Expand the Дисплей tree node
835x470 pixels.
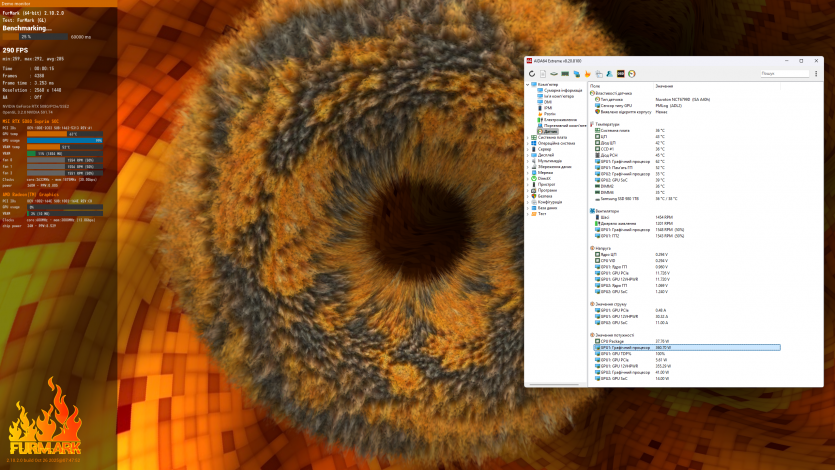[x=528, y=155]
